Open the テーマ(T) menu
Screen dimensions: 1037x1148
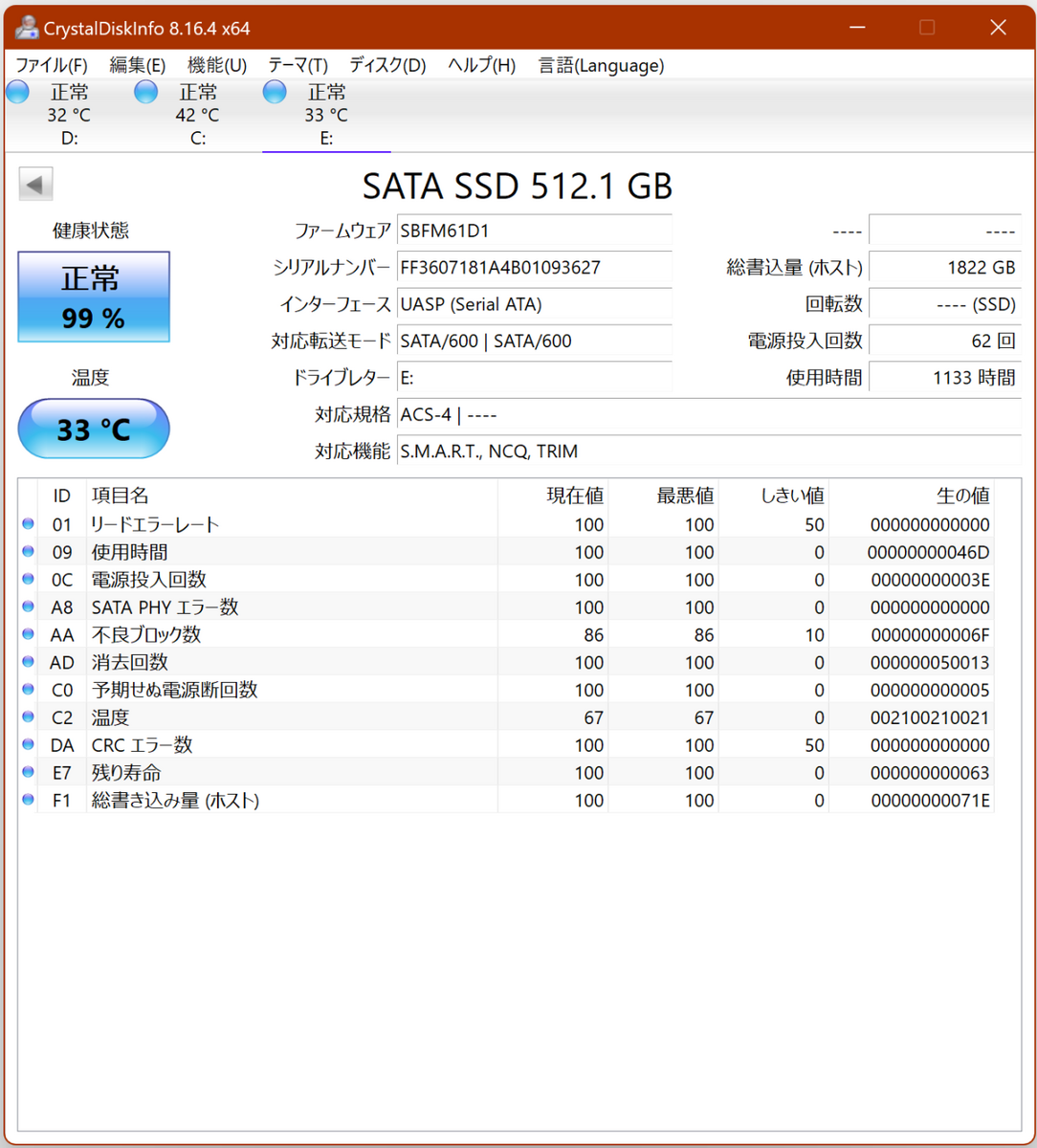pos(298,65)
